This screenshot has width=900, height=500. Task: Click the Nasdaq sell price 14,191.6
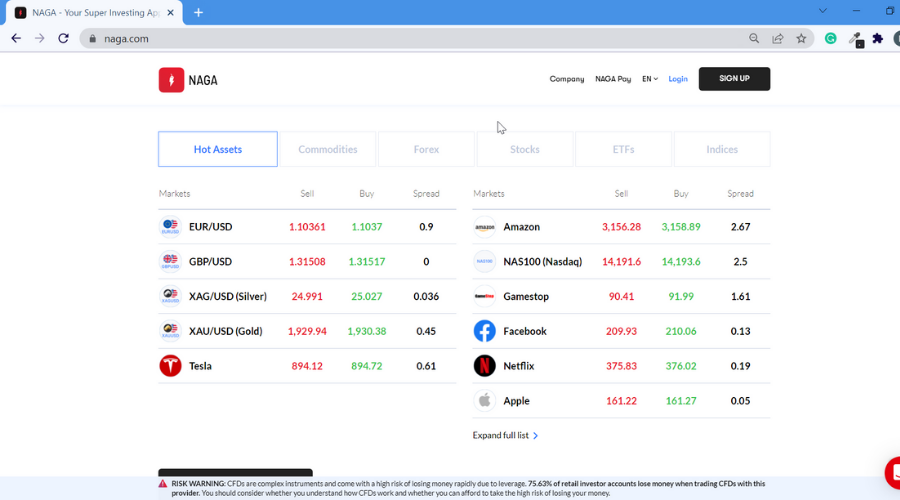(621, 261)
